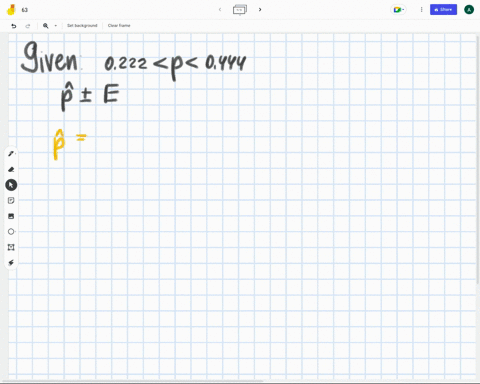Open the zoom level dropdown arrow
The width and height of the screenshot is (480, 384).
tap(56, 26)
